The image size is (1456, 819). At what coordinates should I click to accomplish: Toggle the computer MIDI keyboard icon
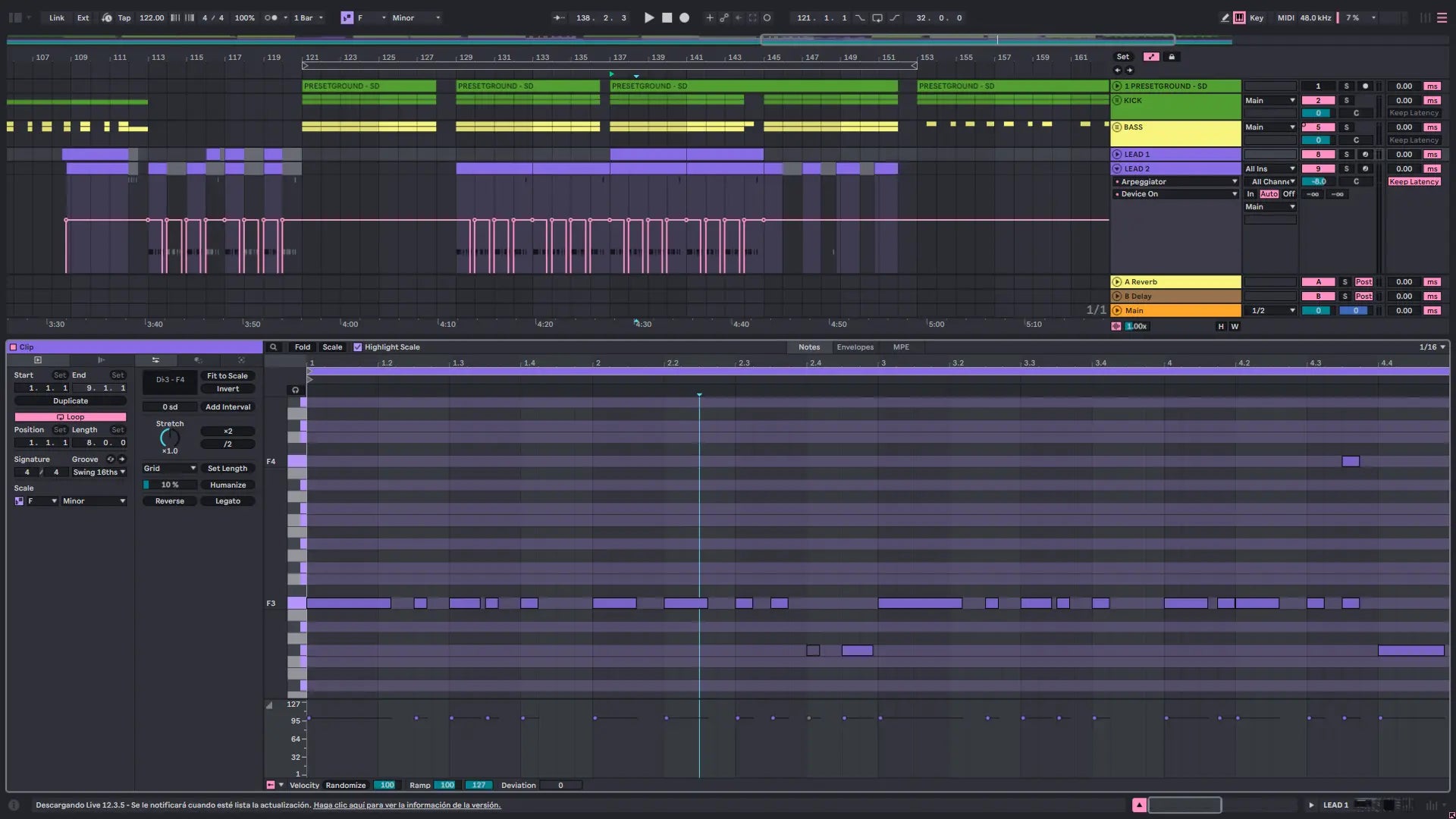pyautogui.click(x=1239, y=17)
